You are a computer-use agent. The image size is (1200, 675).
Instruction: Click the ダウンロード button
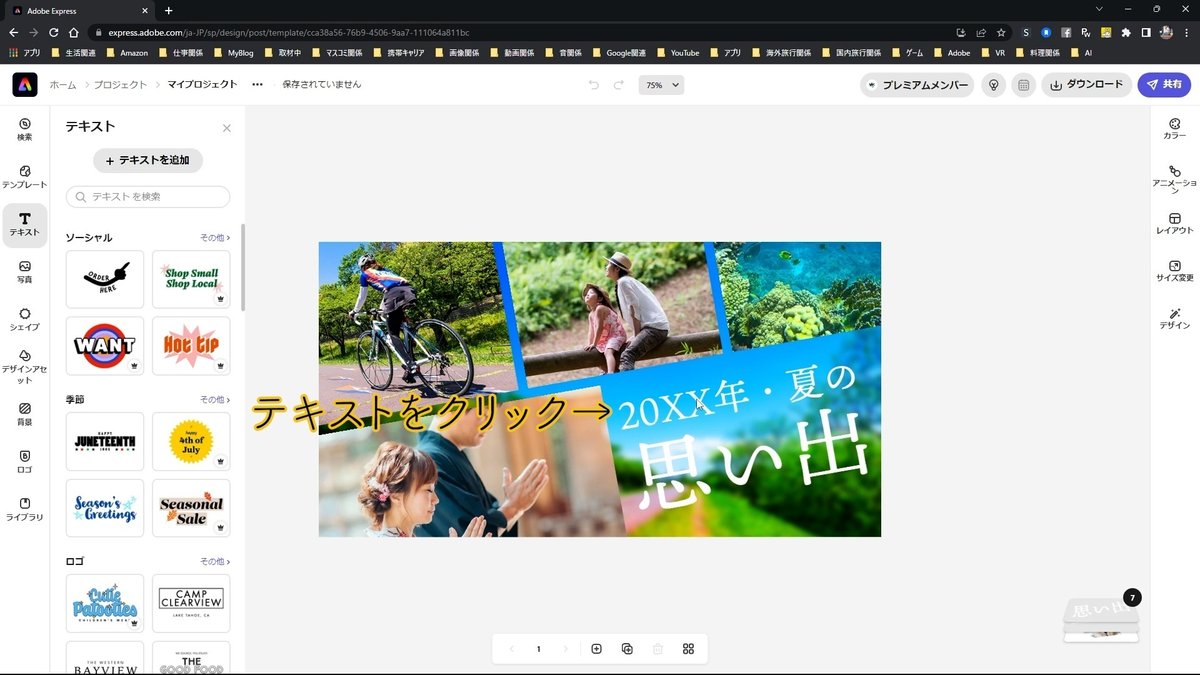[1086, 85]
